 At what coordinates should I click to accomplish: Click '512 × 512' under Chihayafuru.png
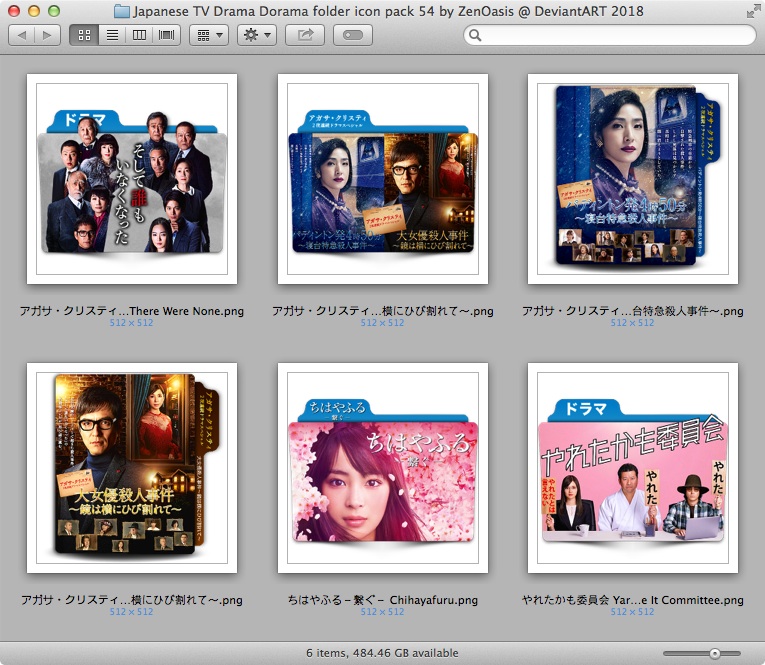(x=382, y=612)
